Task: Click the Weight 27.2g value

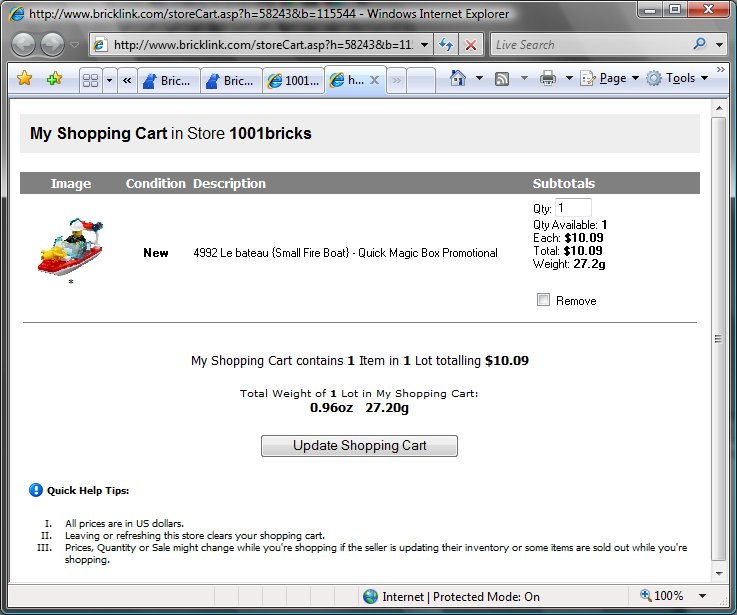Action: point(589,264)
